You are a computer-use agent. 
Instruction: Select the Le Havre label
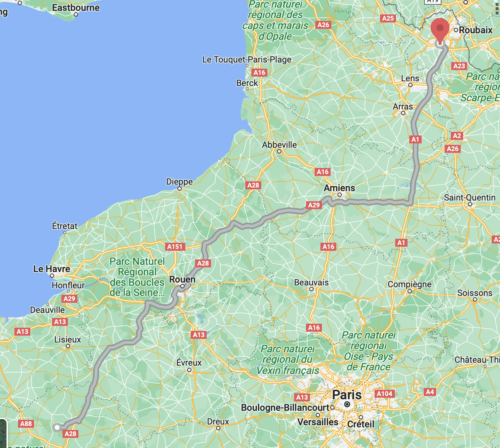pos(52,269)
